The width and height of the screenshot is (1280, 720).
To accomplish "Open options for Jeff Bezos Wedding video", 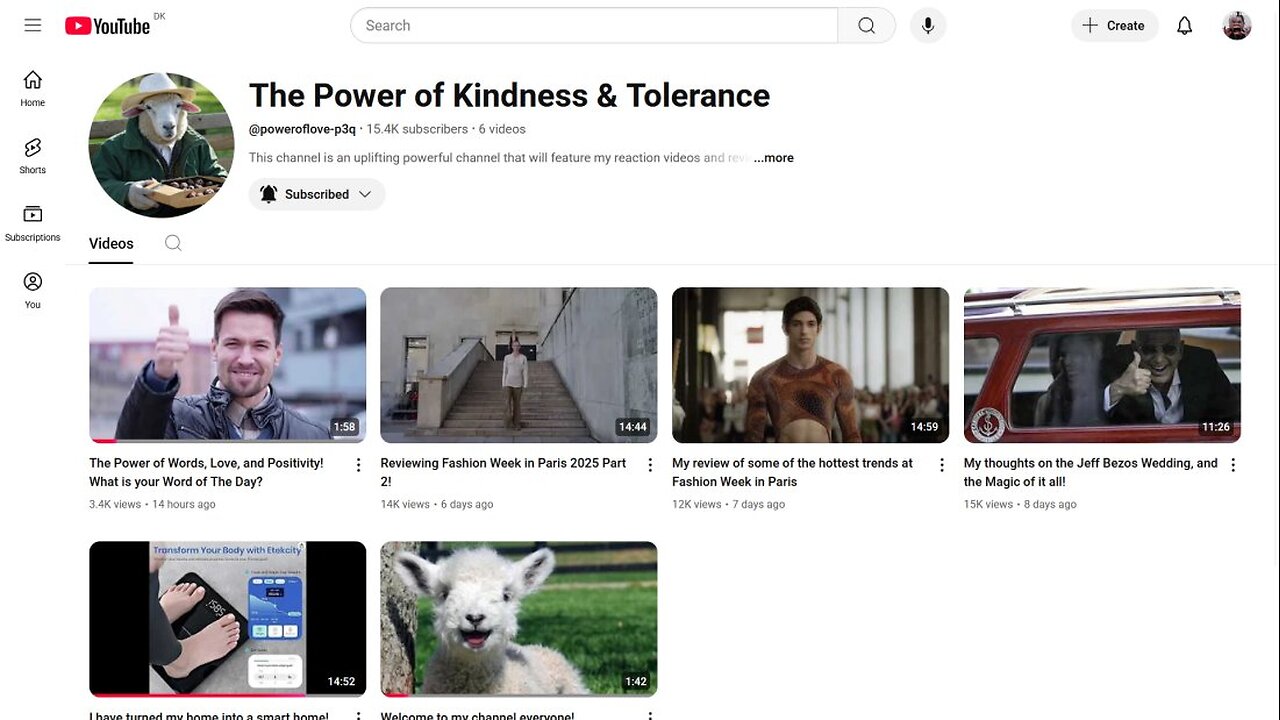I will coord(1233,465).
